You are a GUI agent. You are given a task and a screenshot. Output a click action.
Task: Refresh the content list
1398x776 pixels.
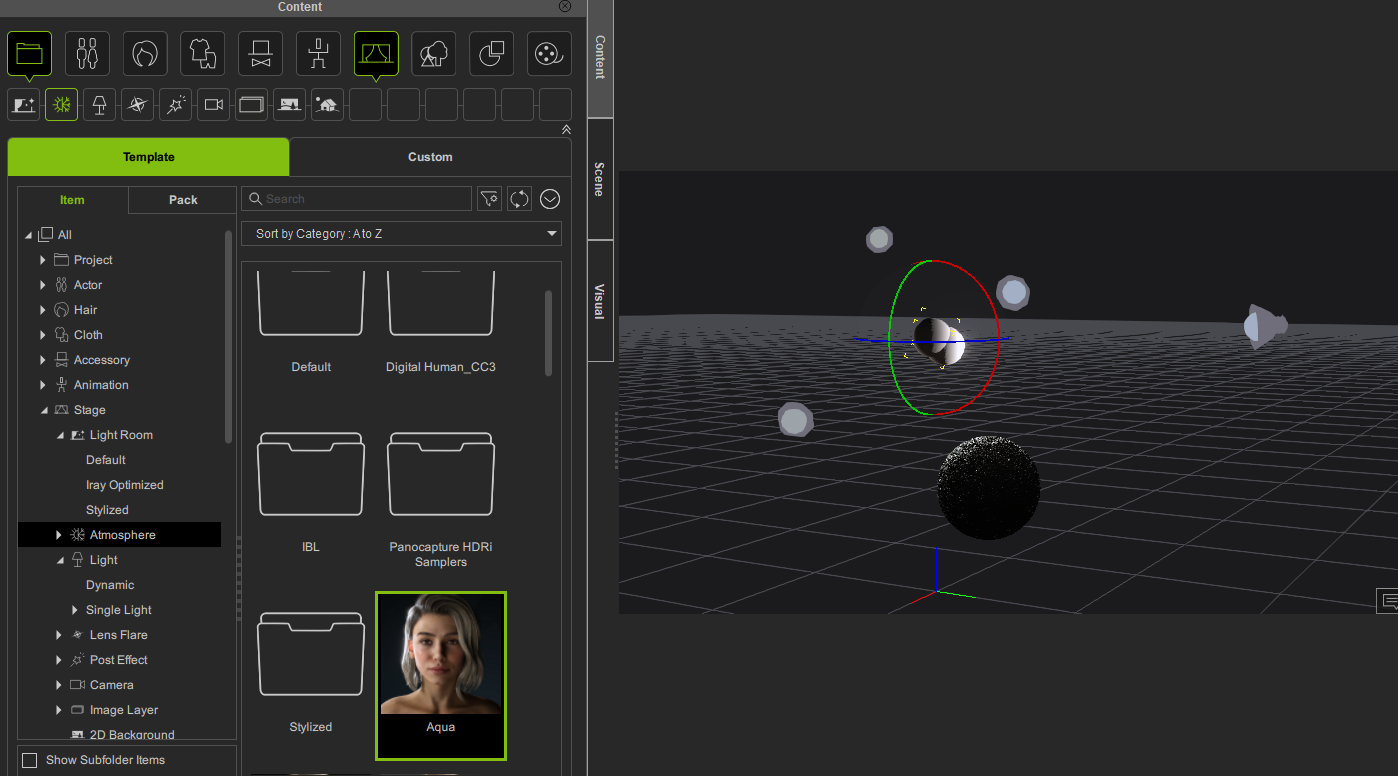tap(519, 199)
